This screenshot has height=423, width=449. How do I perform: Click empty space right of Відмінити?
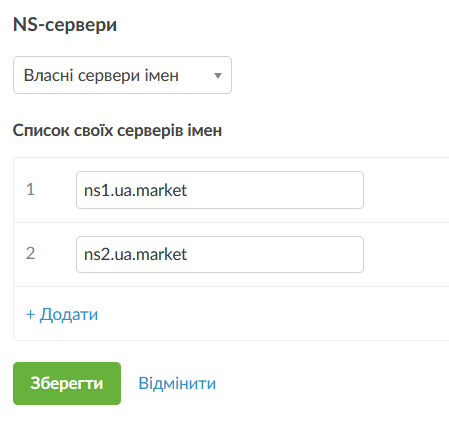[333, 383]
